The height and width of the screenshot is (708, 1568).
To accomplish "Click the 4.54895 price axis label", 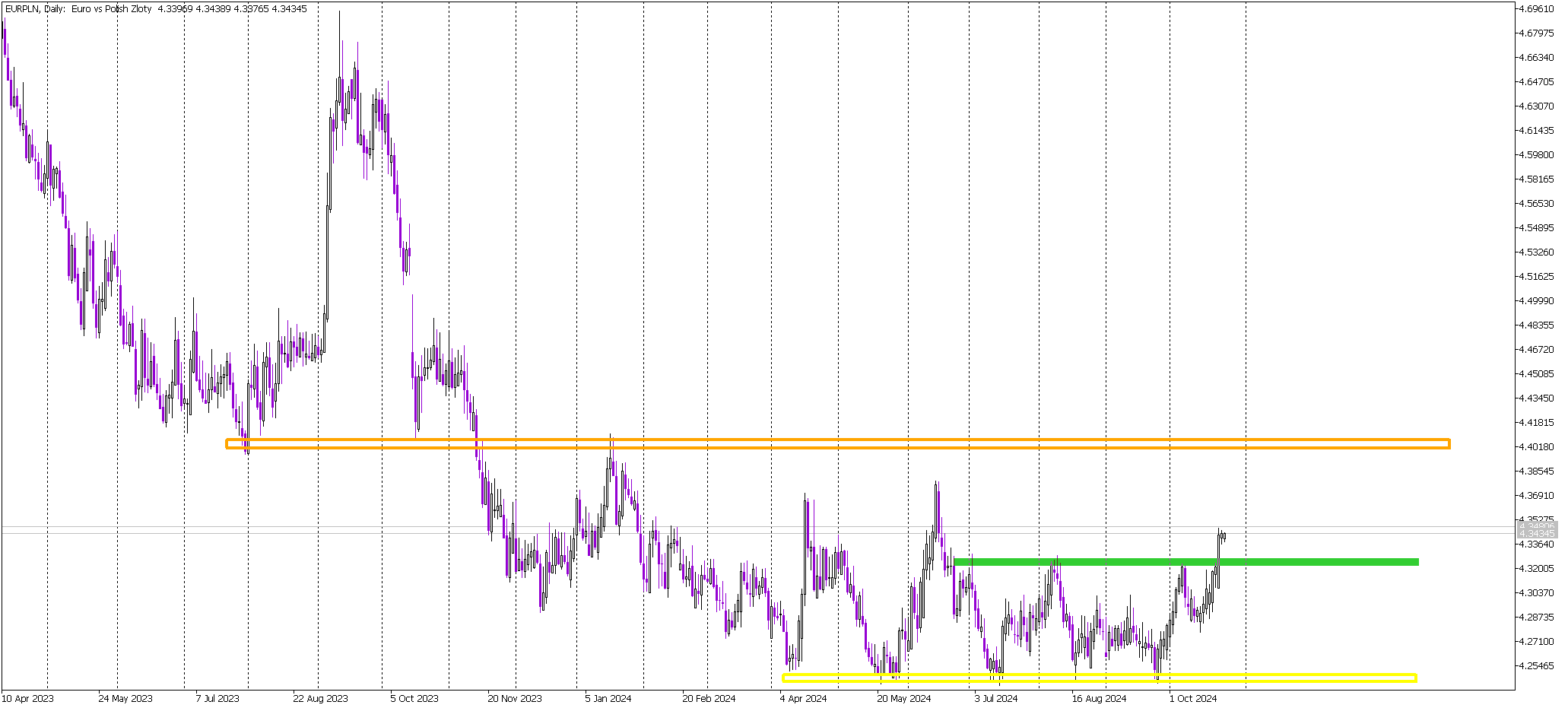I will pyautogui.click(x=1537, y=228).
